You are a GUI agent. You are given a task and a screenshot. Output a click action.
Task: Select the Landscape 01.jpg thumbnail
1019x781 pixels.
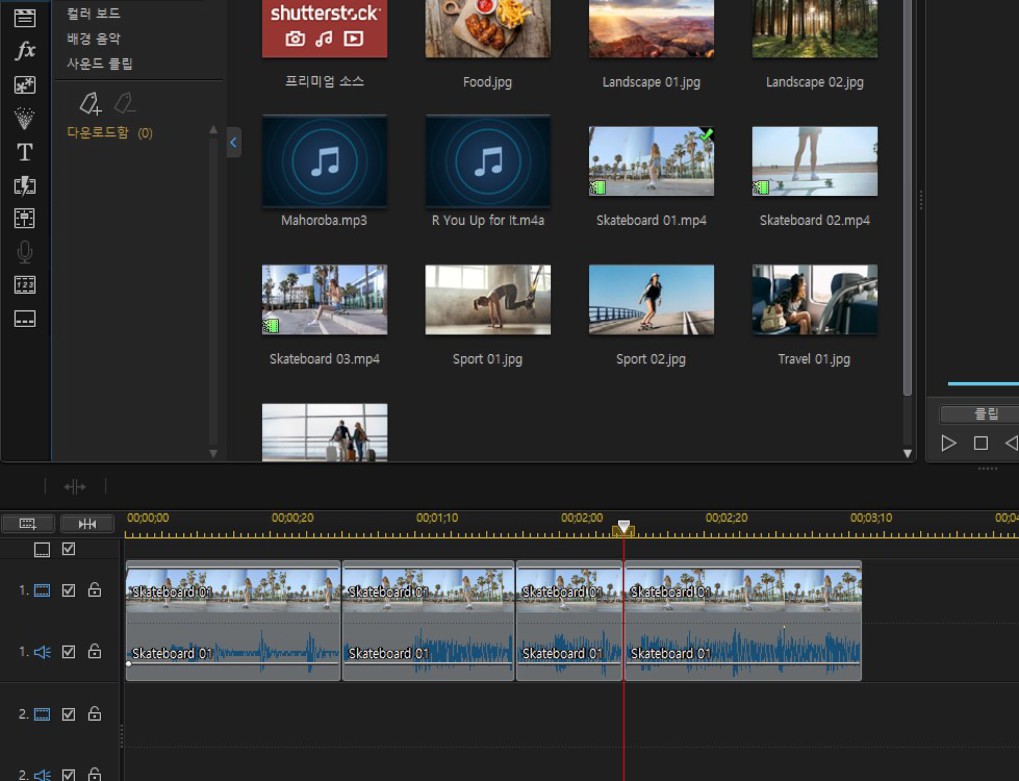click(651, 29)
